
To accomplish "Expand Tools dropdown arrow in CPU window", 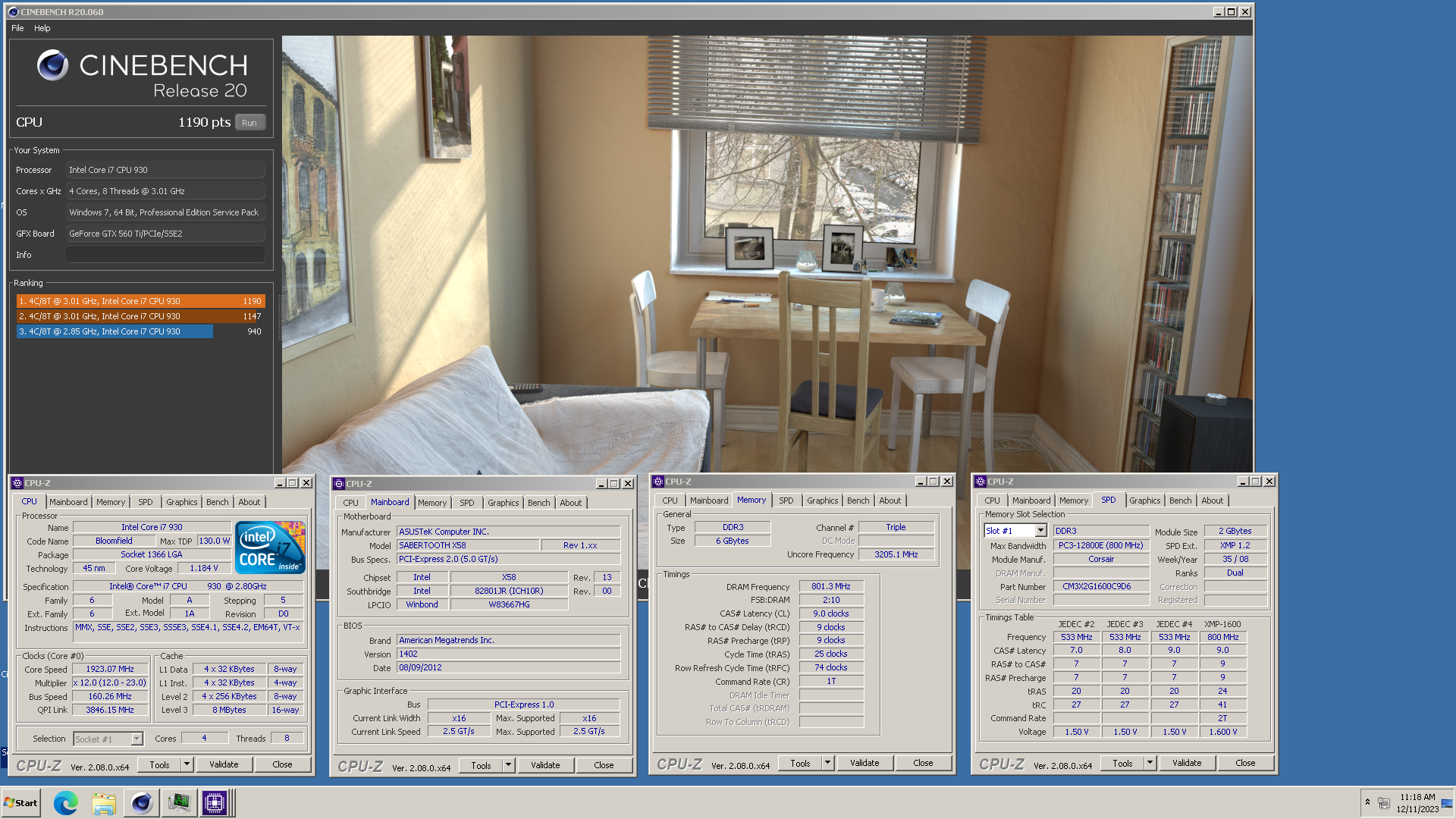I will coord(187,765).
